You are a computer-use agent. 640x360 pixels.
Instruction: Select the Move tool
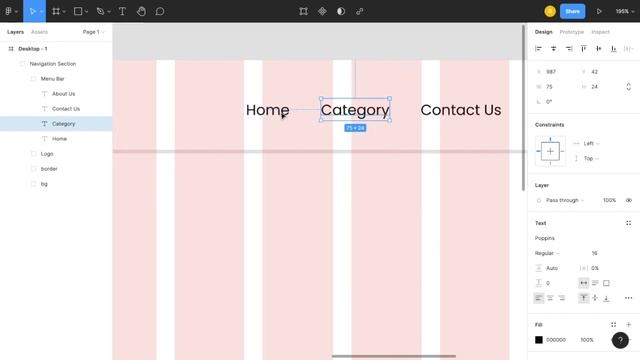(32, 11)
